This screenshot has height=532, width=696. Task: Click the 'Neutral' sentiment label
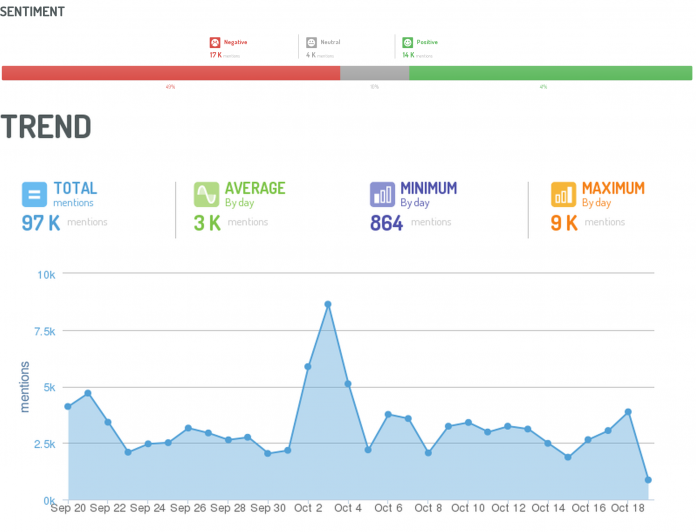[330, 42]
